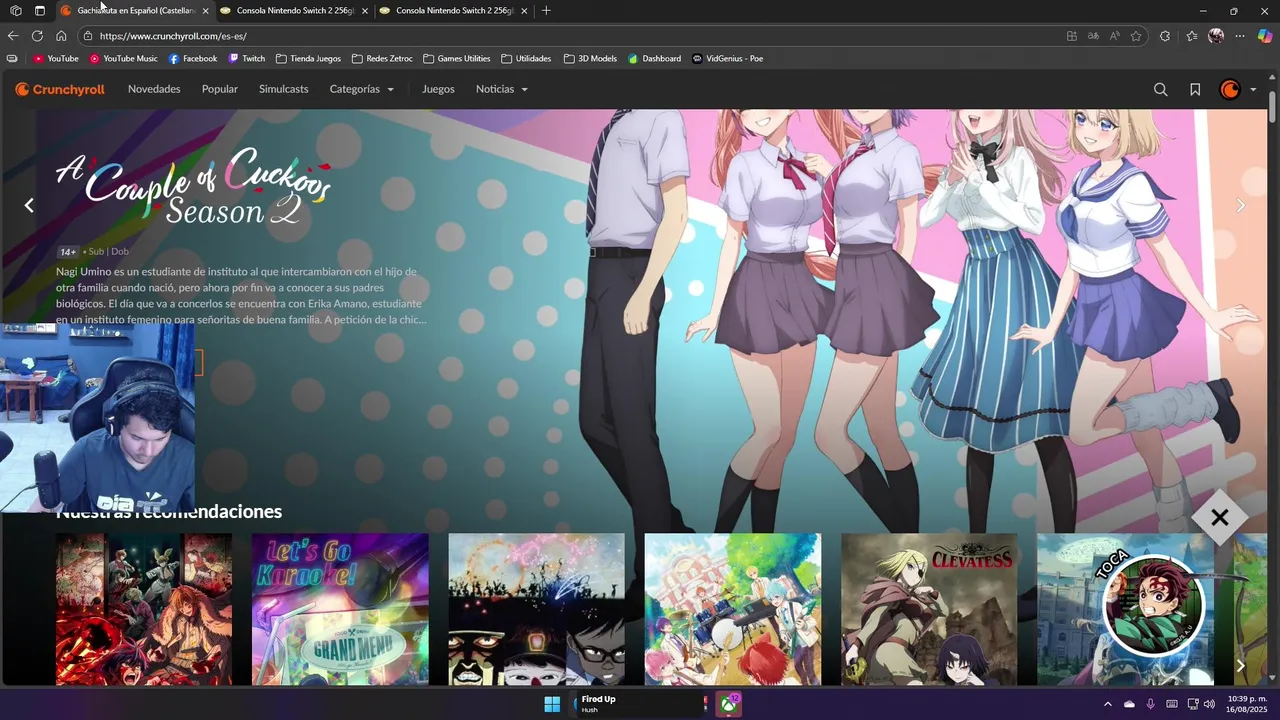Expand the 3D Models bookmark folder
The height and width of the screenshot is (720, 1280).
590,58
